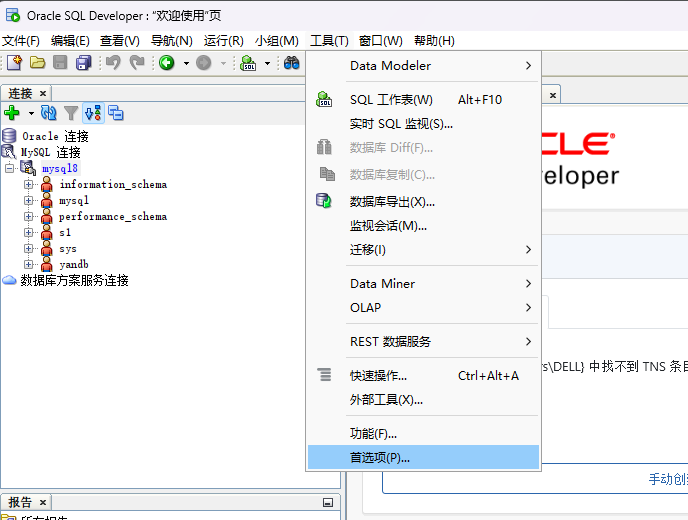Expand the performance_schema node

point(29,216)
